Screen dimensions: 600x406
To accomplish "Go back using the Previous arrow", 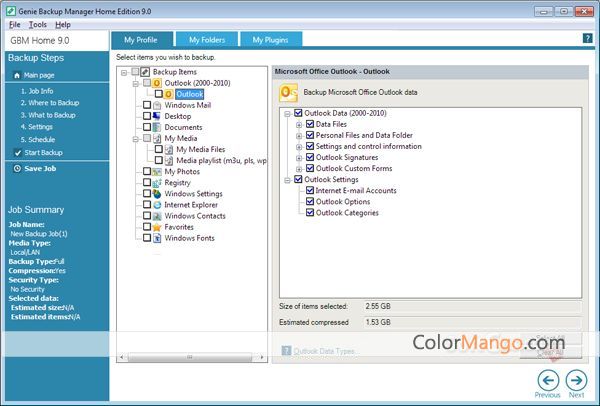I will point(548,379).
